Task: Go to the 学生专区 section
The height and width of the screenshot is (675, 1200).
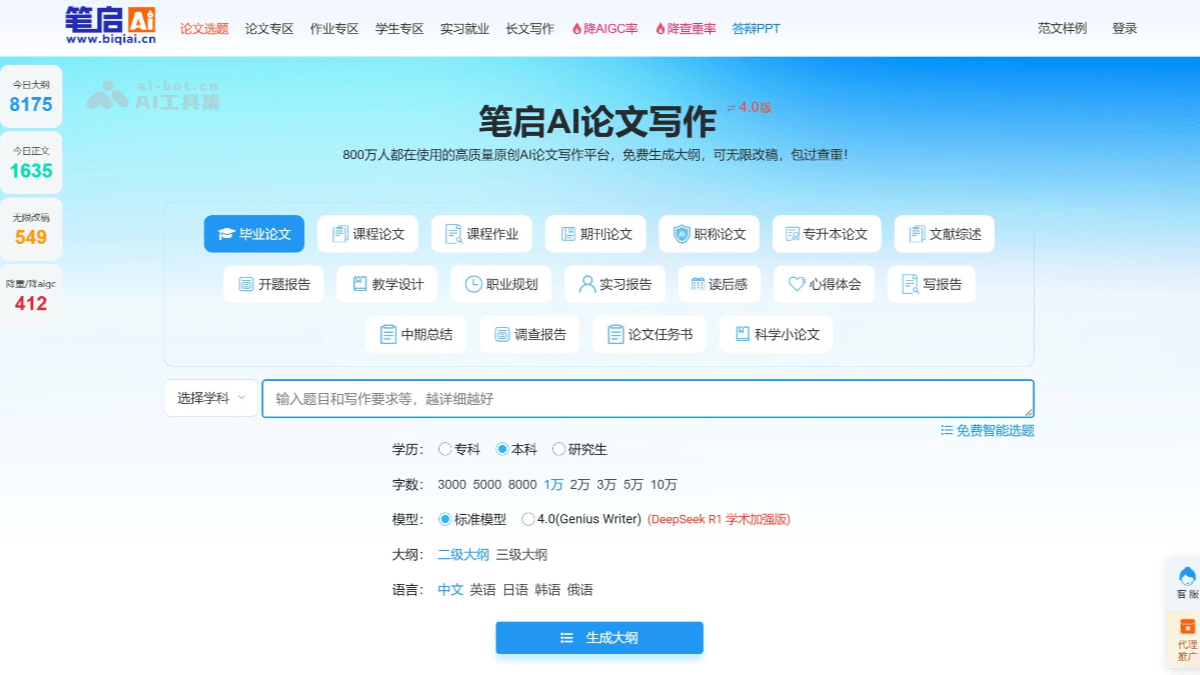Action: [x=399, y=29]
